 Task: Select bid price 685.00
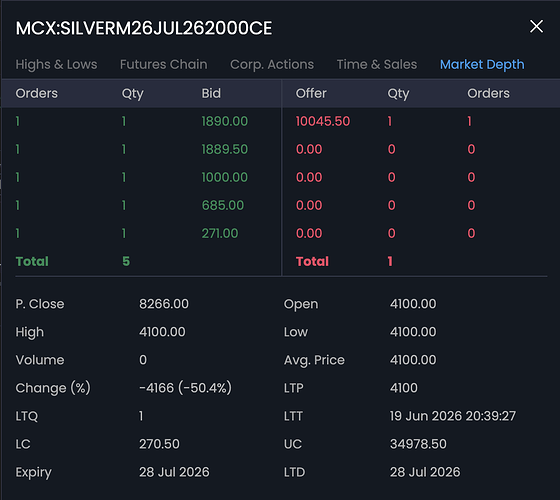coord(223,205)
